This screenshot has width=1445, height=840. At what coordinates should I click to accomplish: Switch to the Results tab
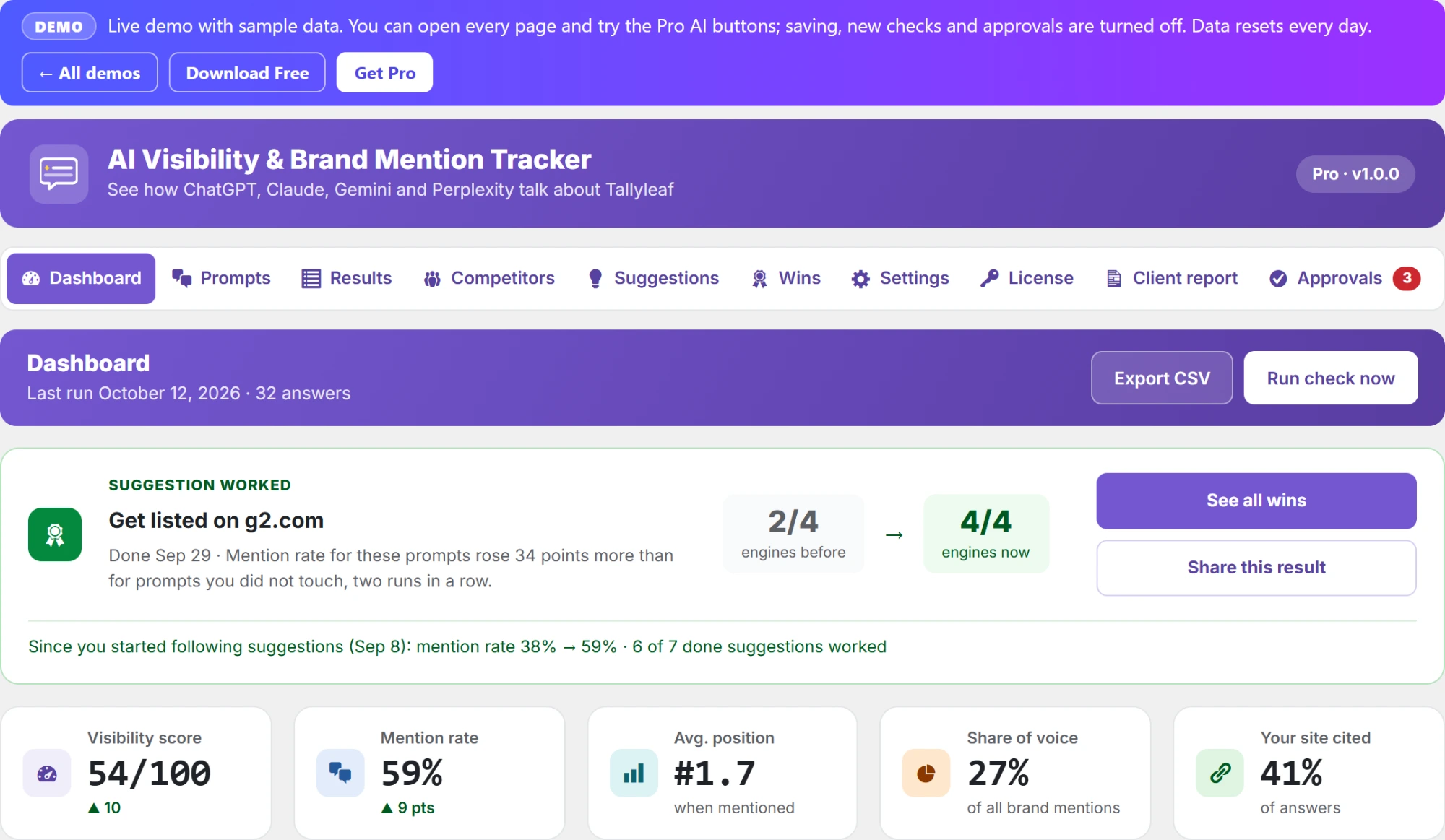[x=347, y=279]
